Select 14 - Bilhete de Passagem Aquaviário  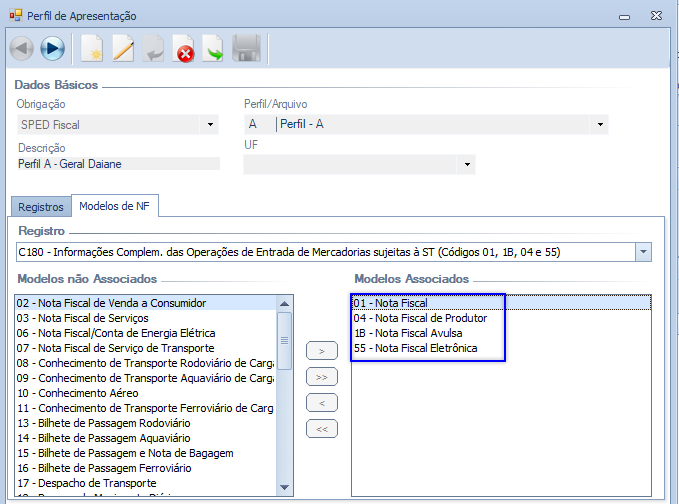(146, 438)
